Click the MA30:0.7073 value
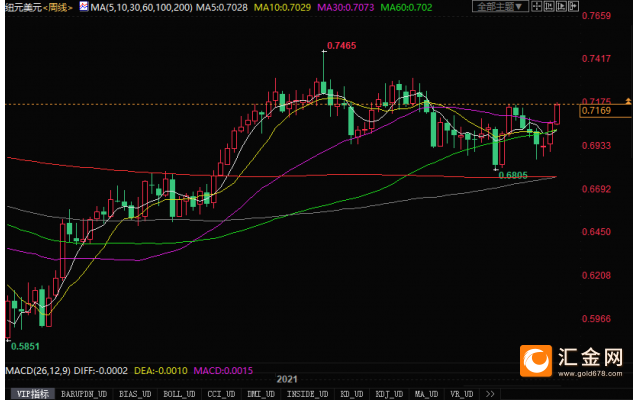 (345, 7)
